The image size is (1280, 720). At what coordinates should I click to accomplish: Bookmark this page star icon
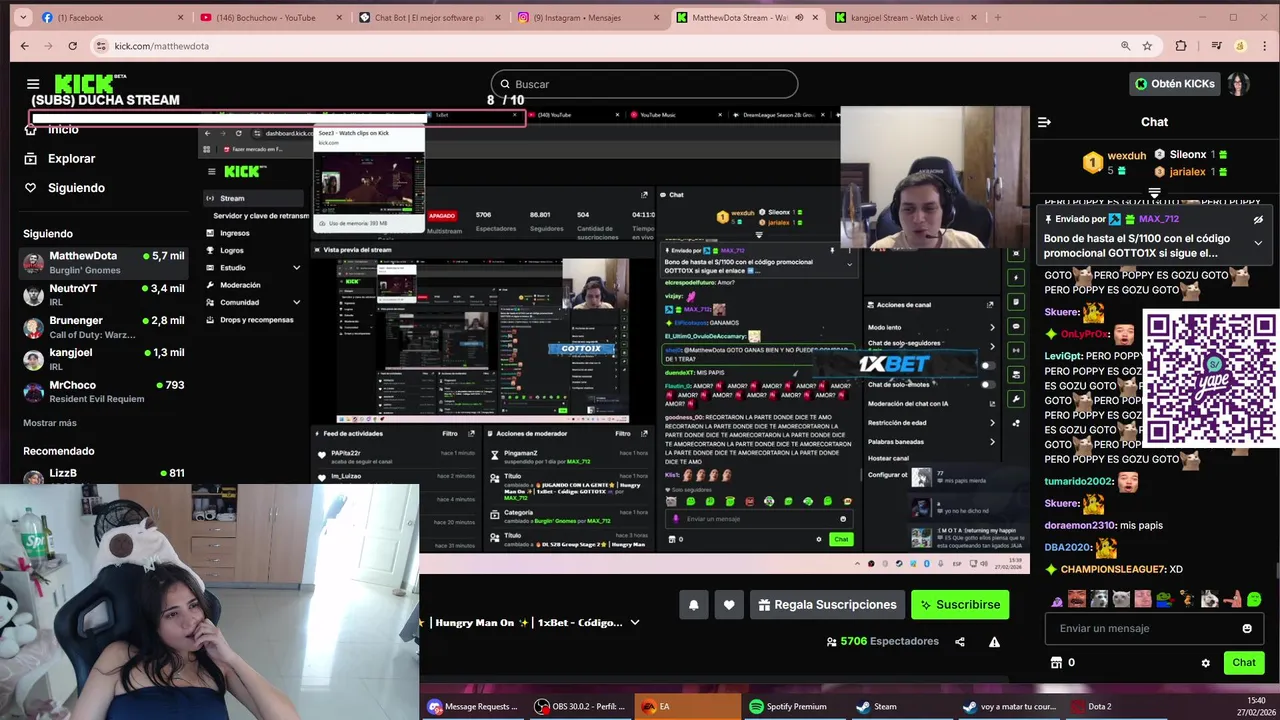[x=1147, y=46]
